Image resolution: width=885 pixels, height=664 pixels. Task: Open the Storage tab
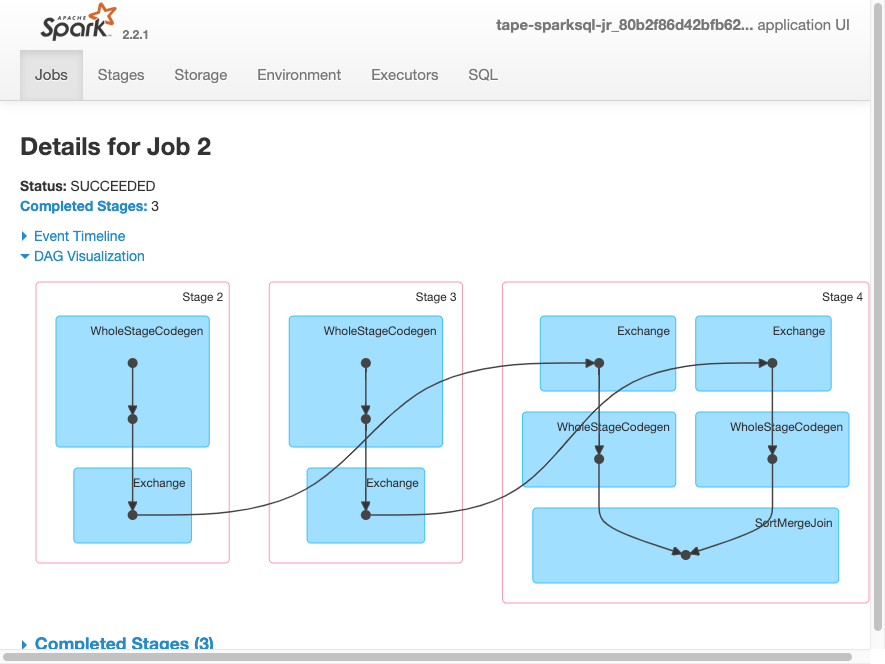[x=200, y=74]
